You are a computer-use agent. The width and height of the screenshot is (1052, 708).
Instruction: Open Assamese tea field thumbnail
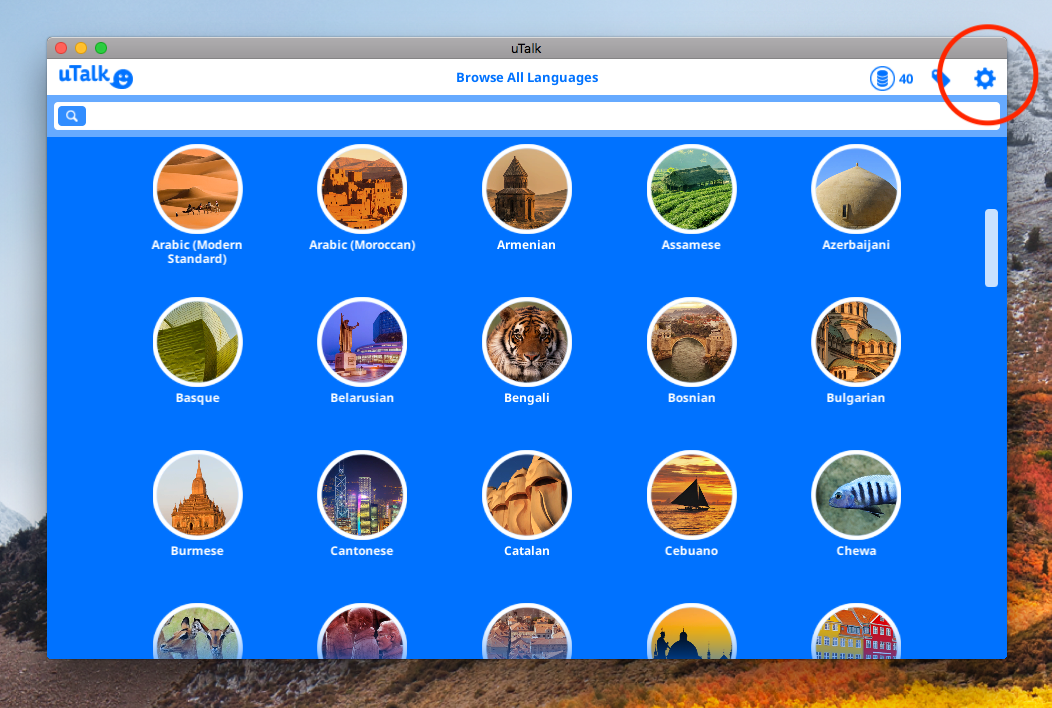coord(691,189)
